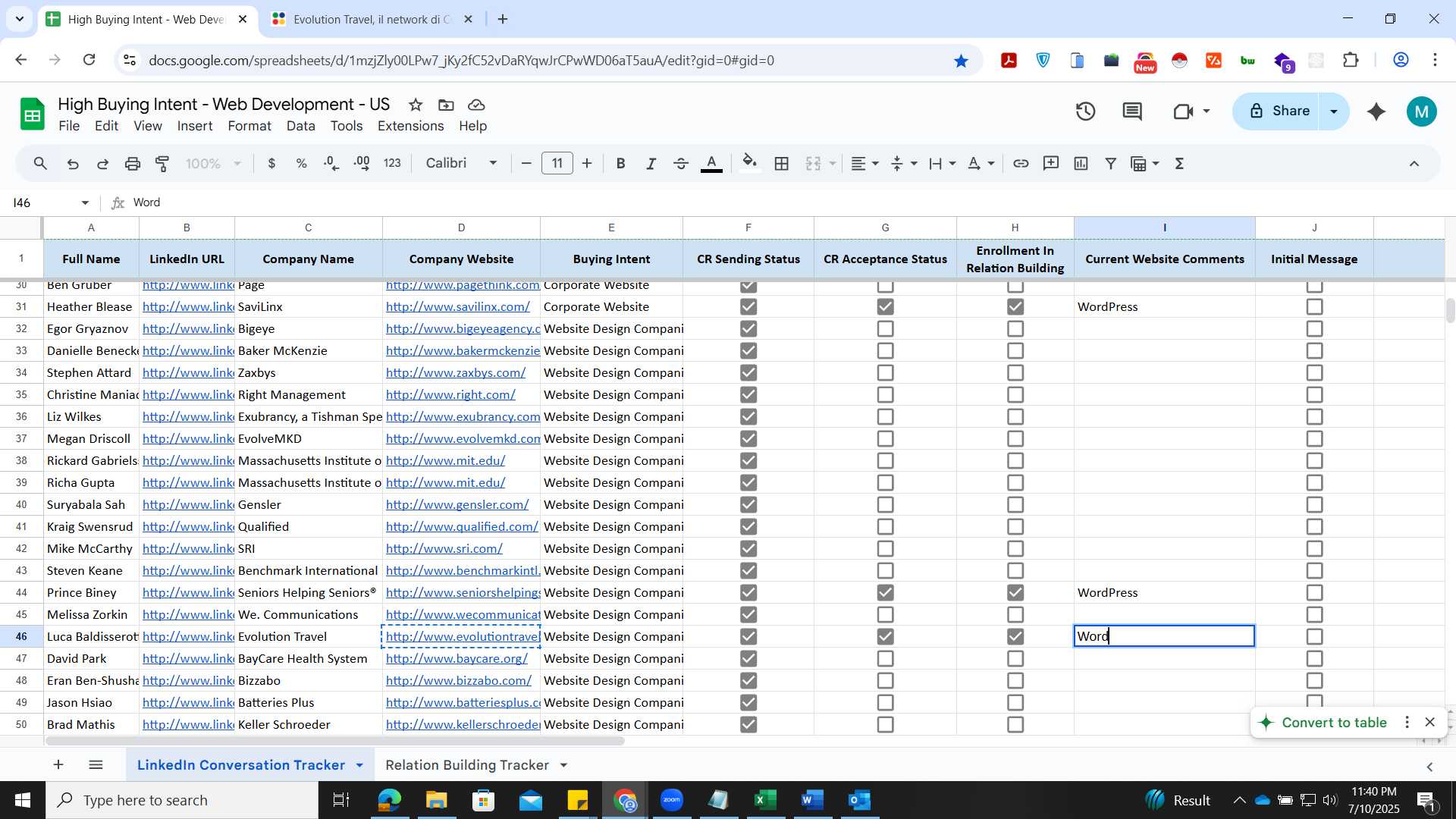Uncheck CR Acceptance Status for Luca Baldisserotto
1456x819 pixels.
pos(885,637)
